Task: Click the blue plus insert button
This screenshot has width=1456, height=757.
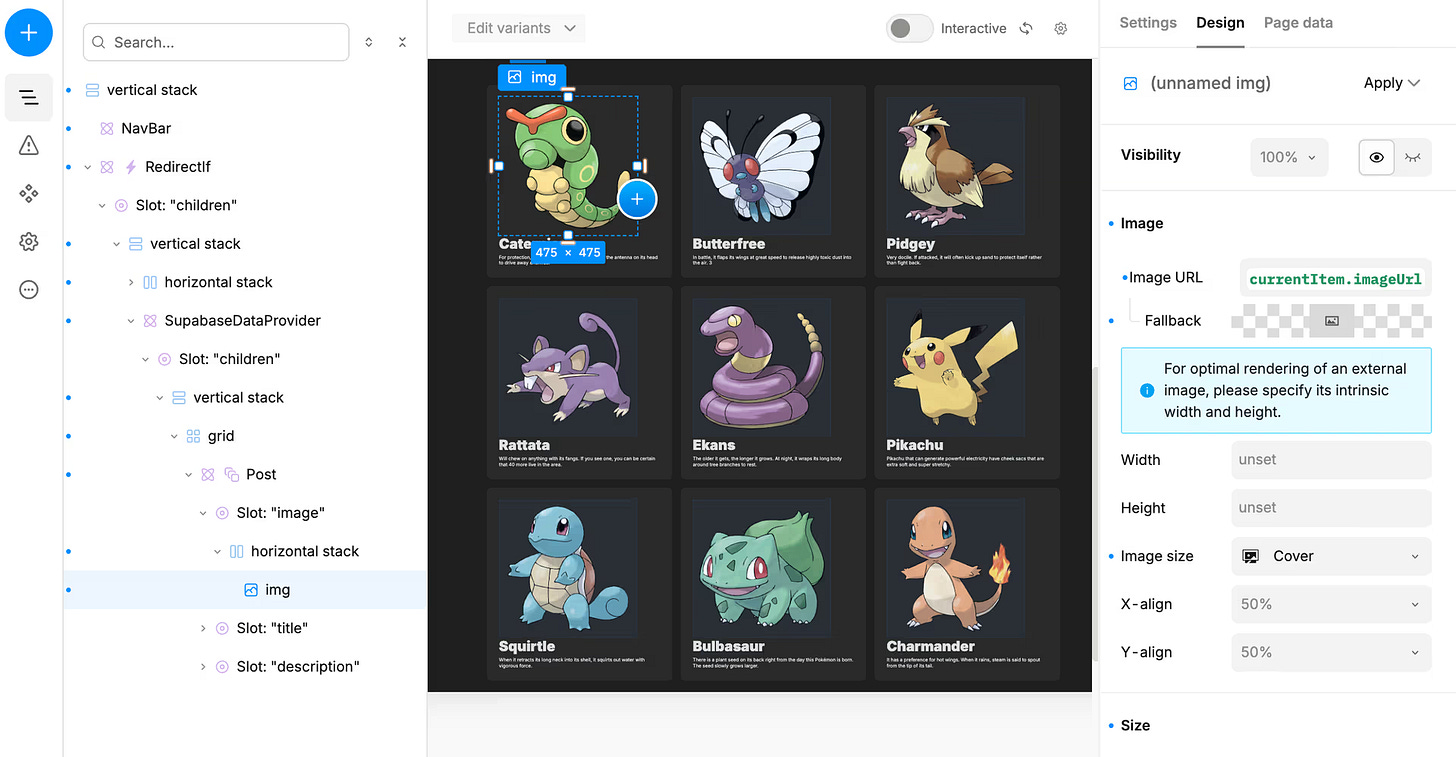Action: point(29,33)
